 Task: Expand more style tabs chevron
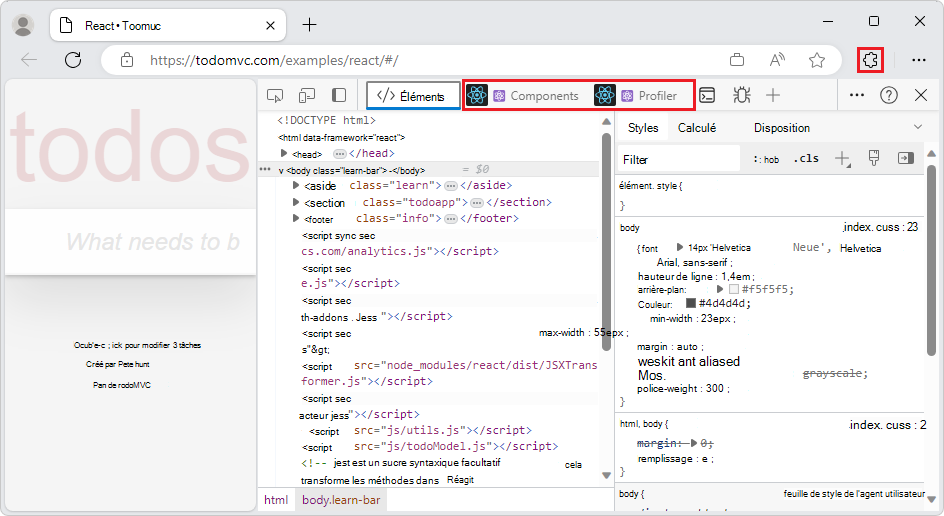coord(918,127)
